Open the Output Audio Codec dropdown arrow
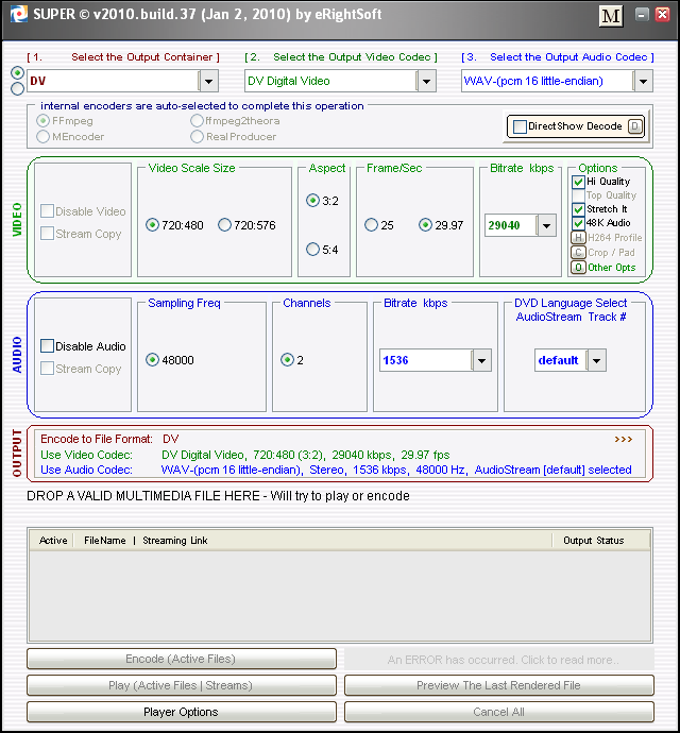This screenshot has height=733, width=680. [x=643, y=81]
